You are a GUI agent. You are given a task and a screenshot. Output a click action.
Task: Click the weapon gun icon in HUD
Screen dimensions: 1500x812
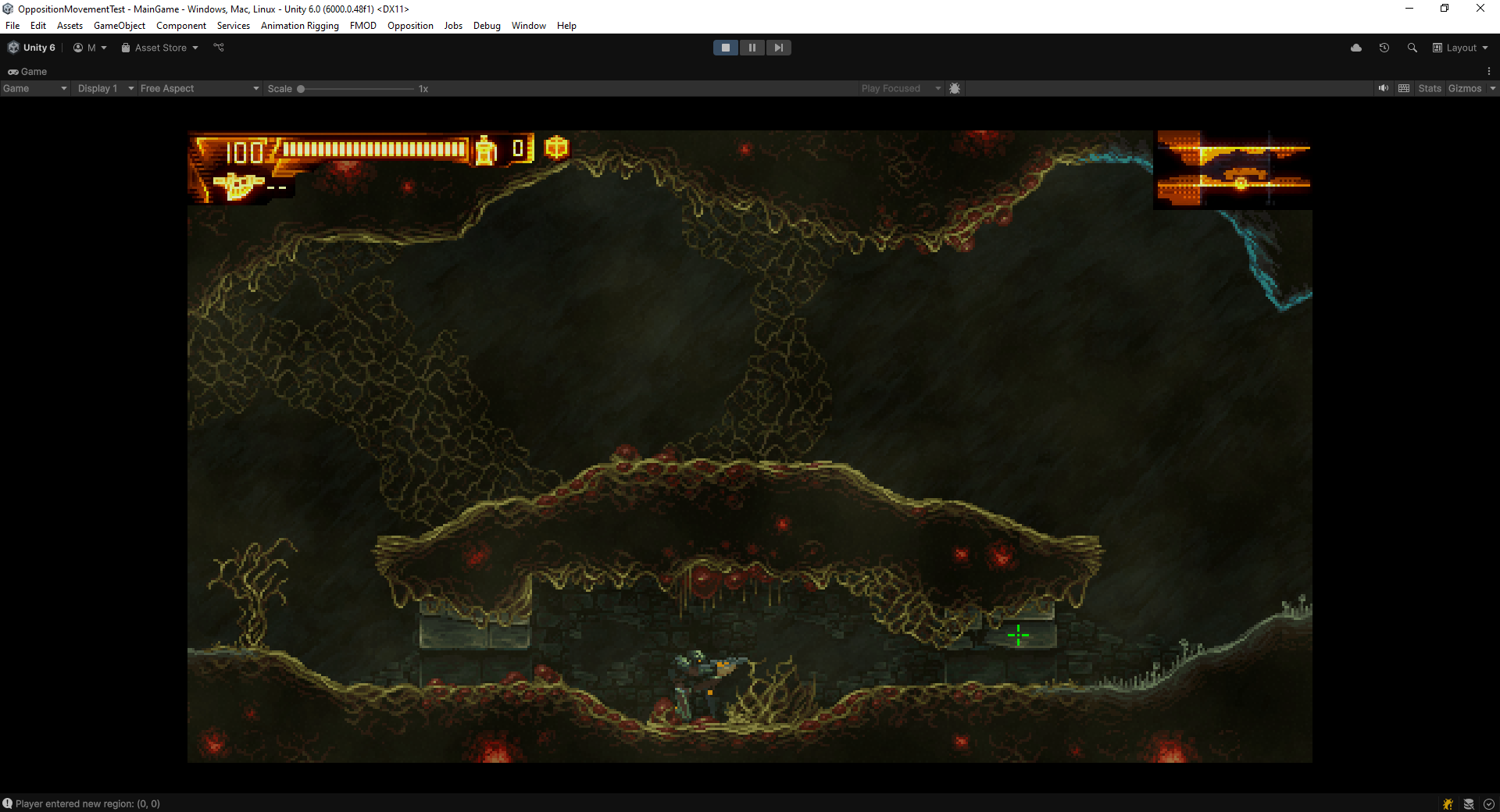coord(237,186)
